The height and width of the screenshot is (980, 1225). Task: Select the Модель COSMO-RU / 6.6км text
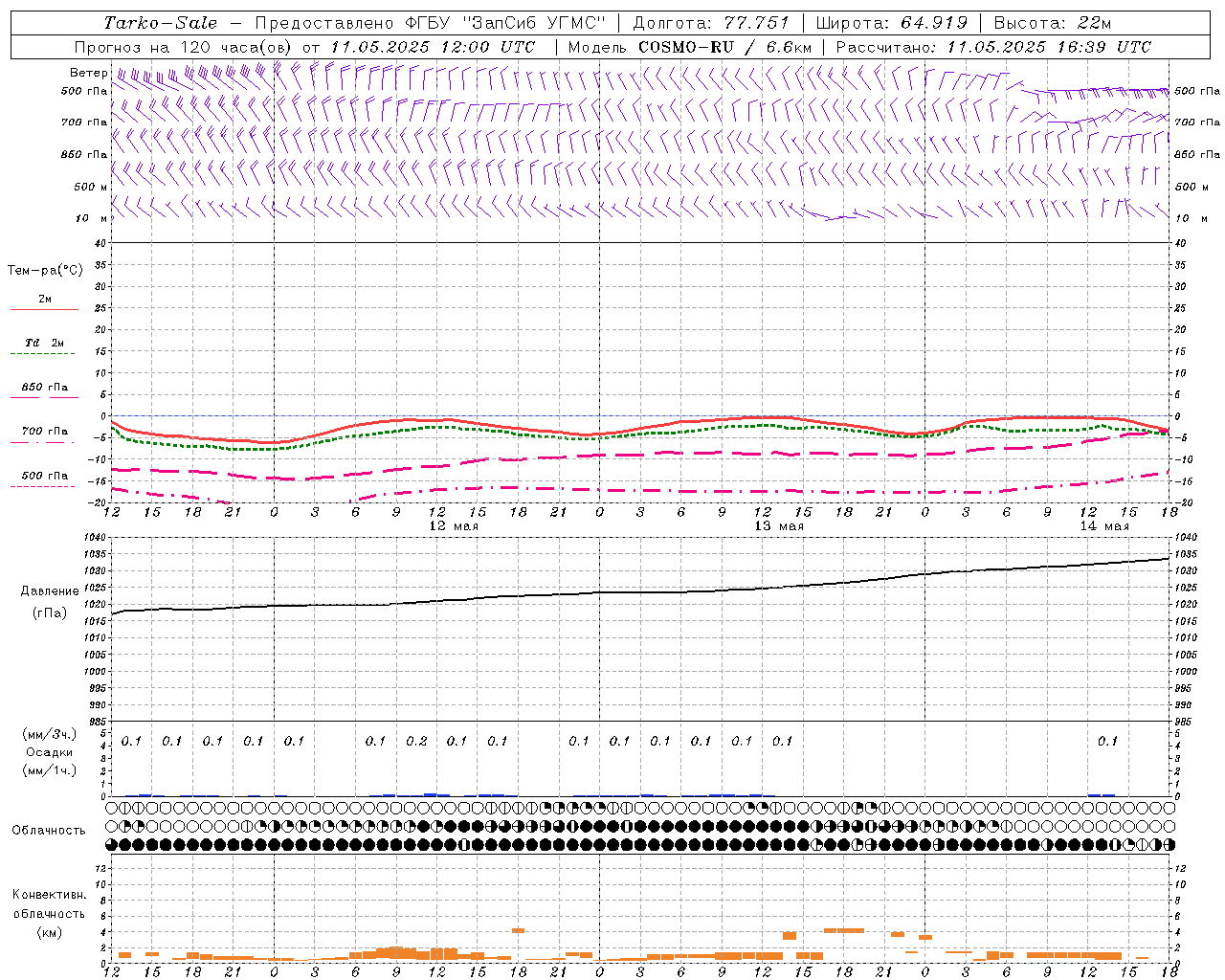(690, 47)
